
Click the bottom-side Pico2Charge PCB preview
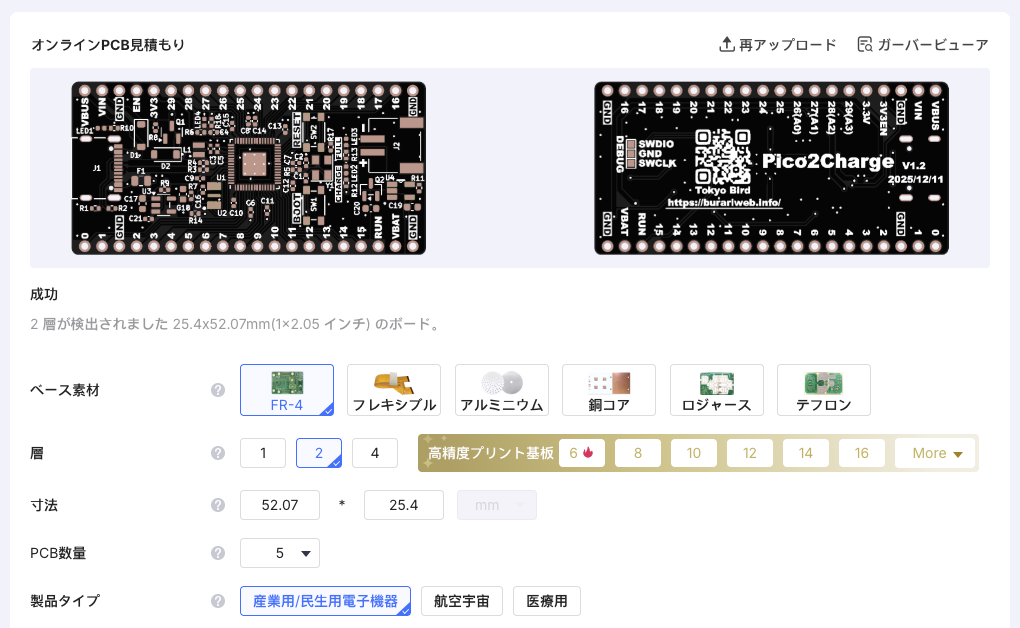tap(771, 168)
